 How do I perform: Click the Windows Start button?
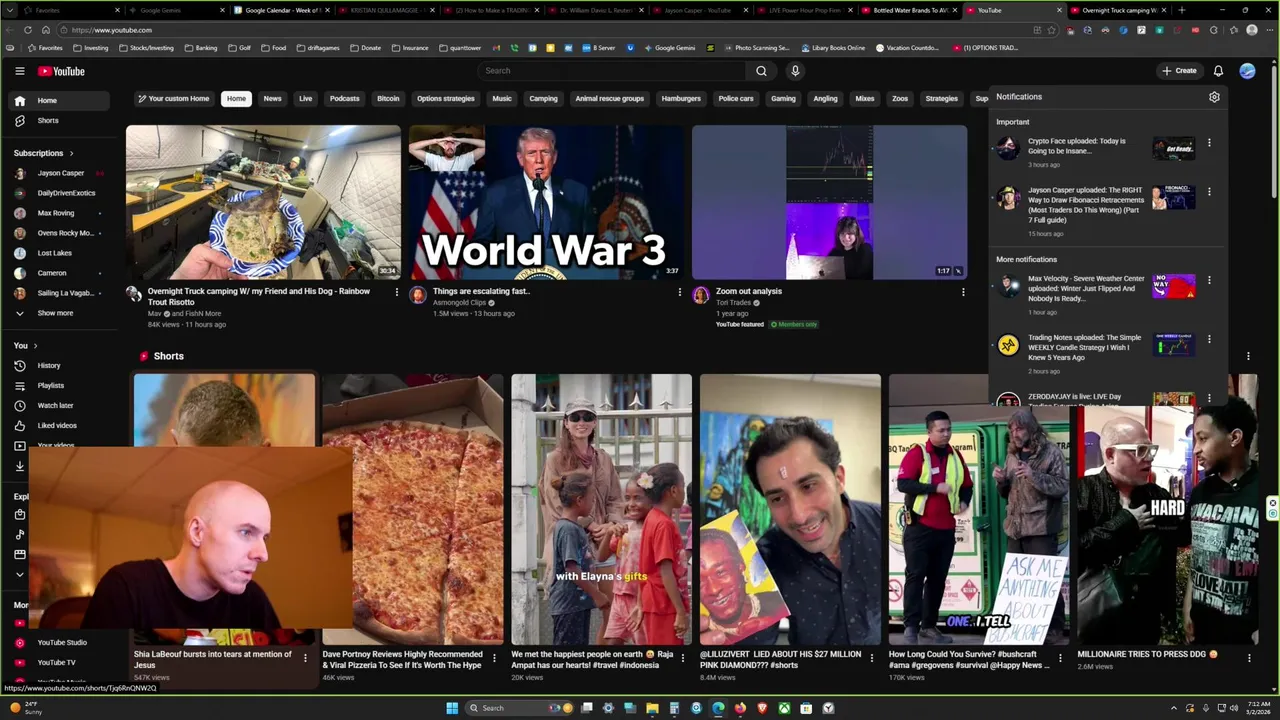(452, 708)
